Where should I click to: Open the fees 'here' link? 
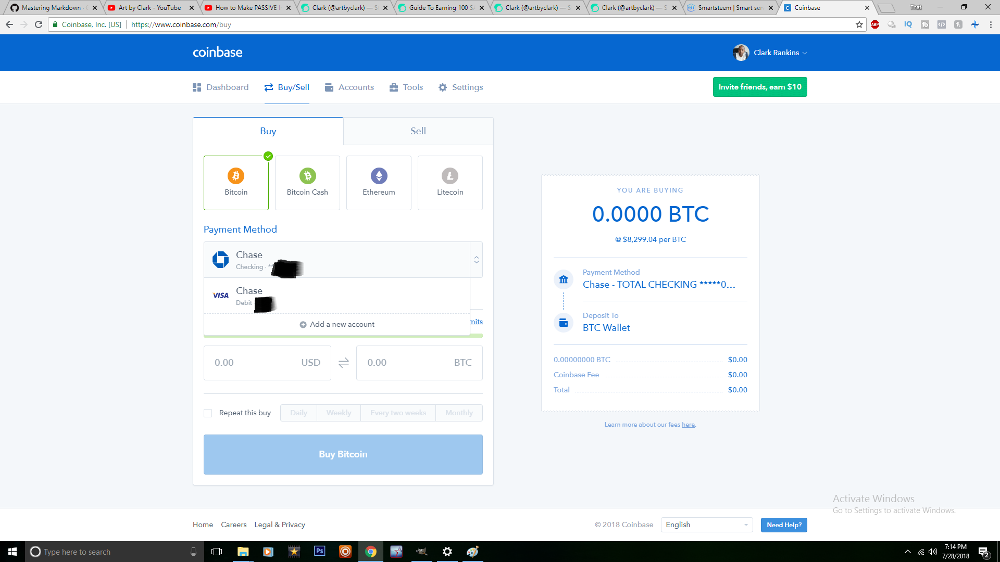(688, 425)
